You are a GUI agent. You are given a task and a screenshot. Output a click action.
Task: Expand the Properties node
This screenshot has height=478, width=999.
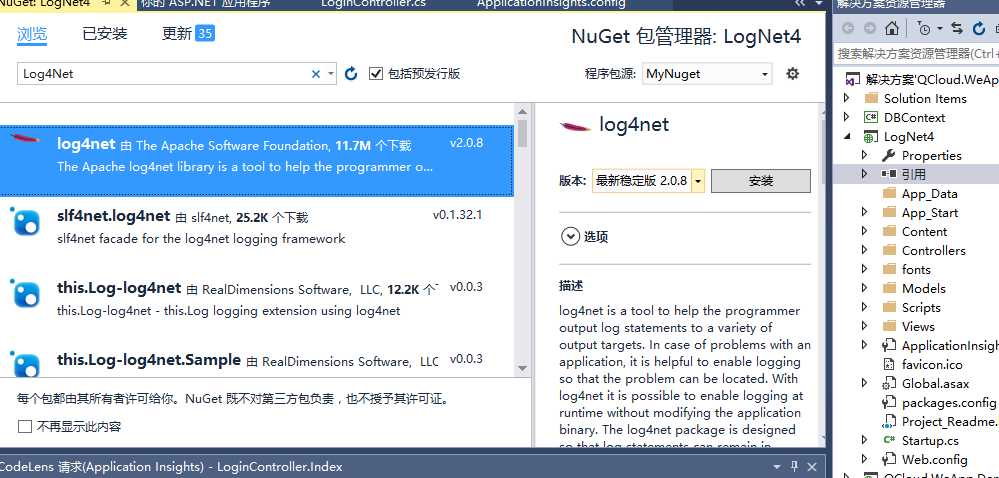coord(865,156)
